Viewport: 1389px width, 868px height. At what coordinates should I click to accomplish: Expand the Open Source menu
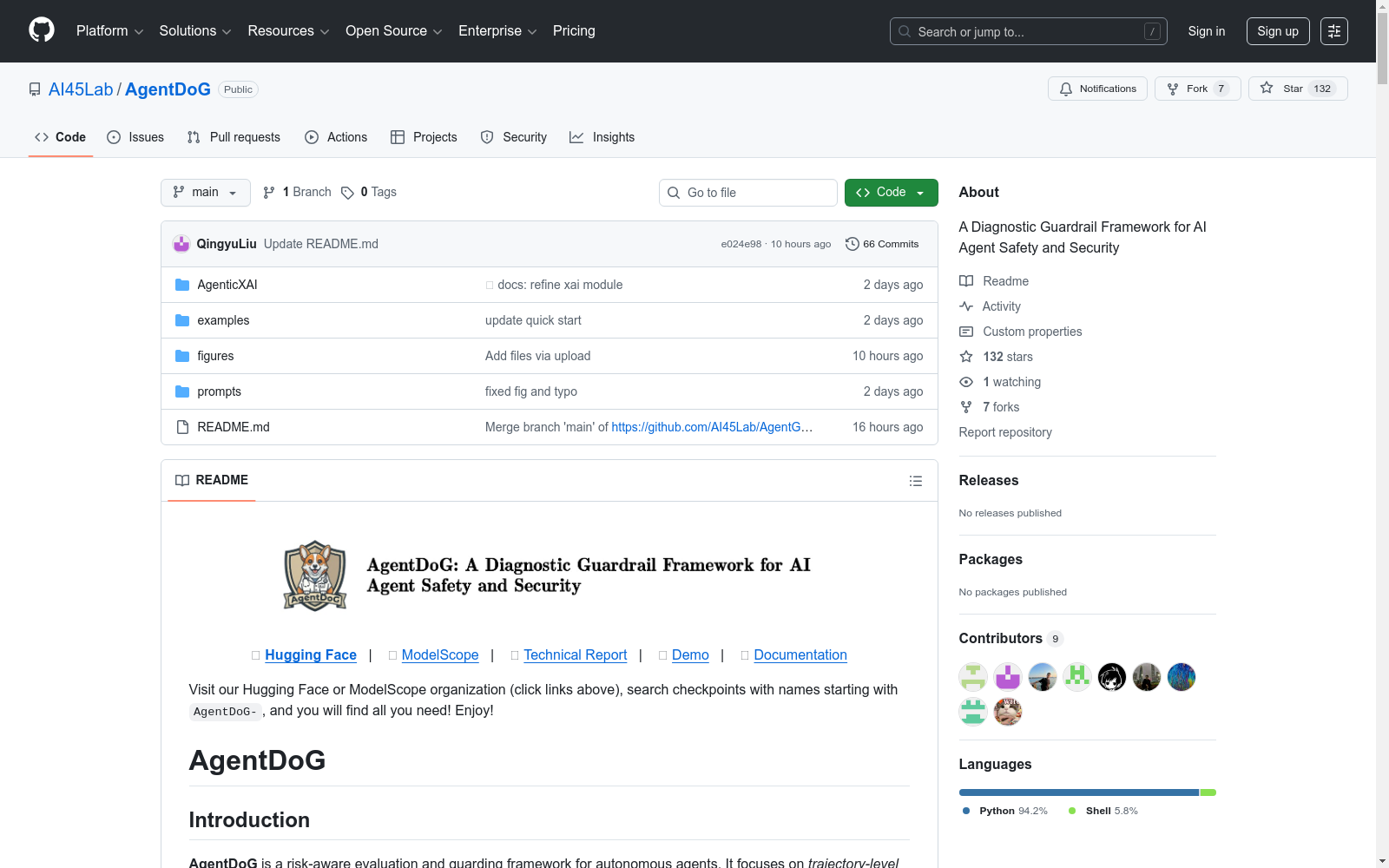click(x=394, y=31)
